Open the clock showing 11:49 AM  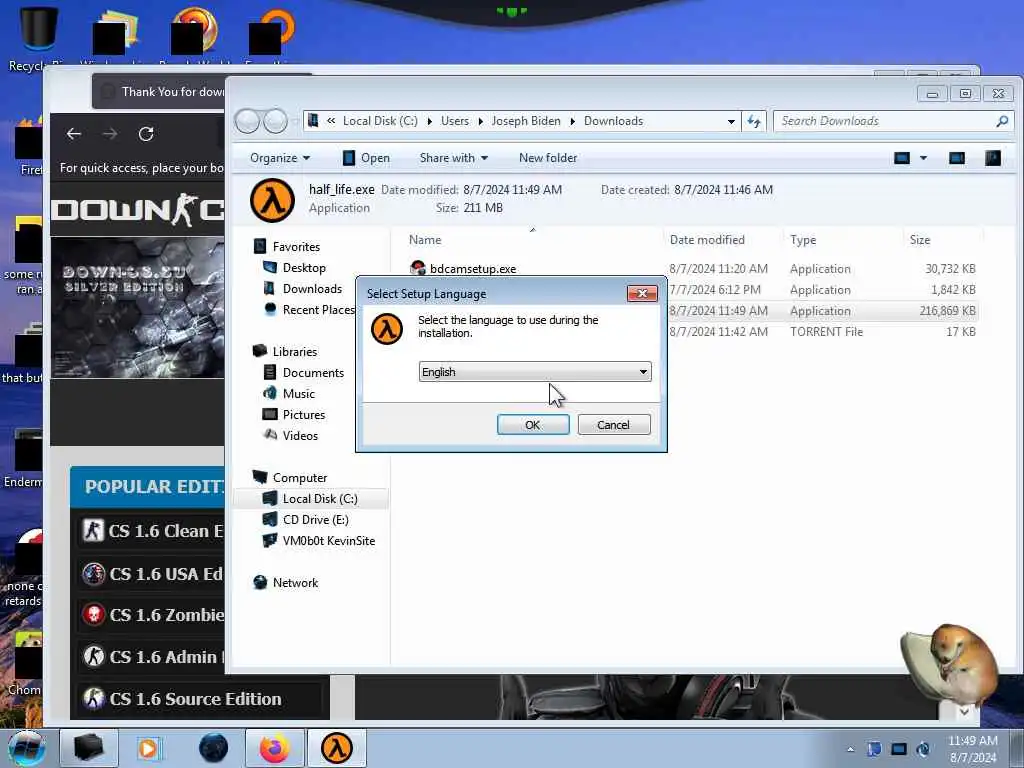(x=972, y=749)
